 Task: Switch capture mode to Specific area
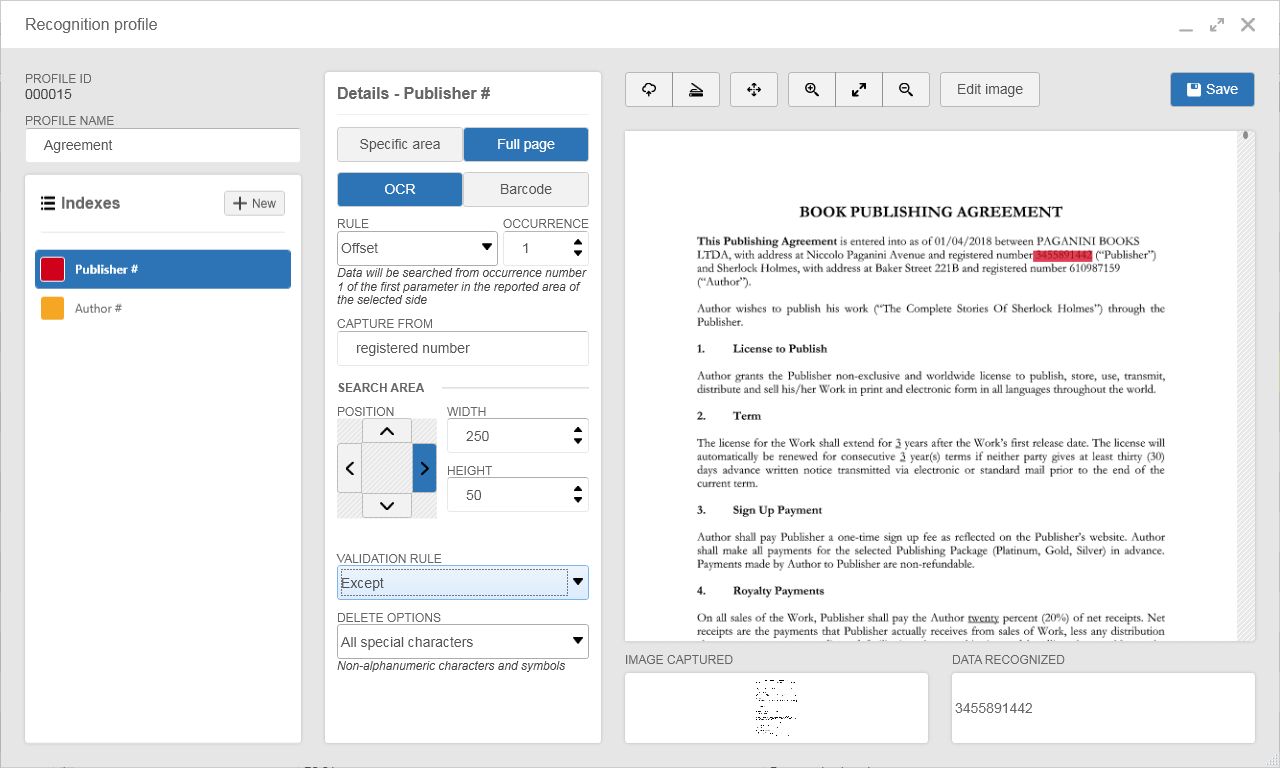400,144
